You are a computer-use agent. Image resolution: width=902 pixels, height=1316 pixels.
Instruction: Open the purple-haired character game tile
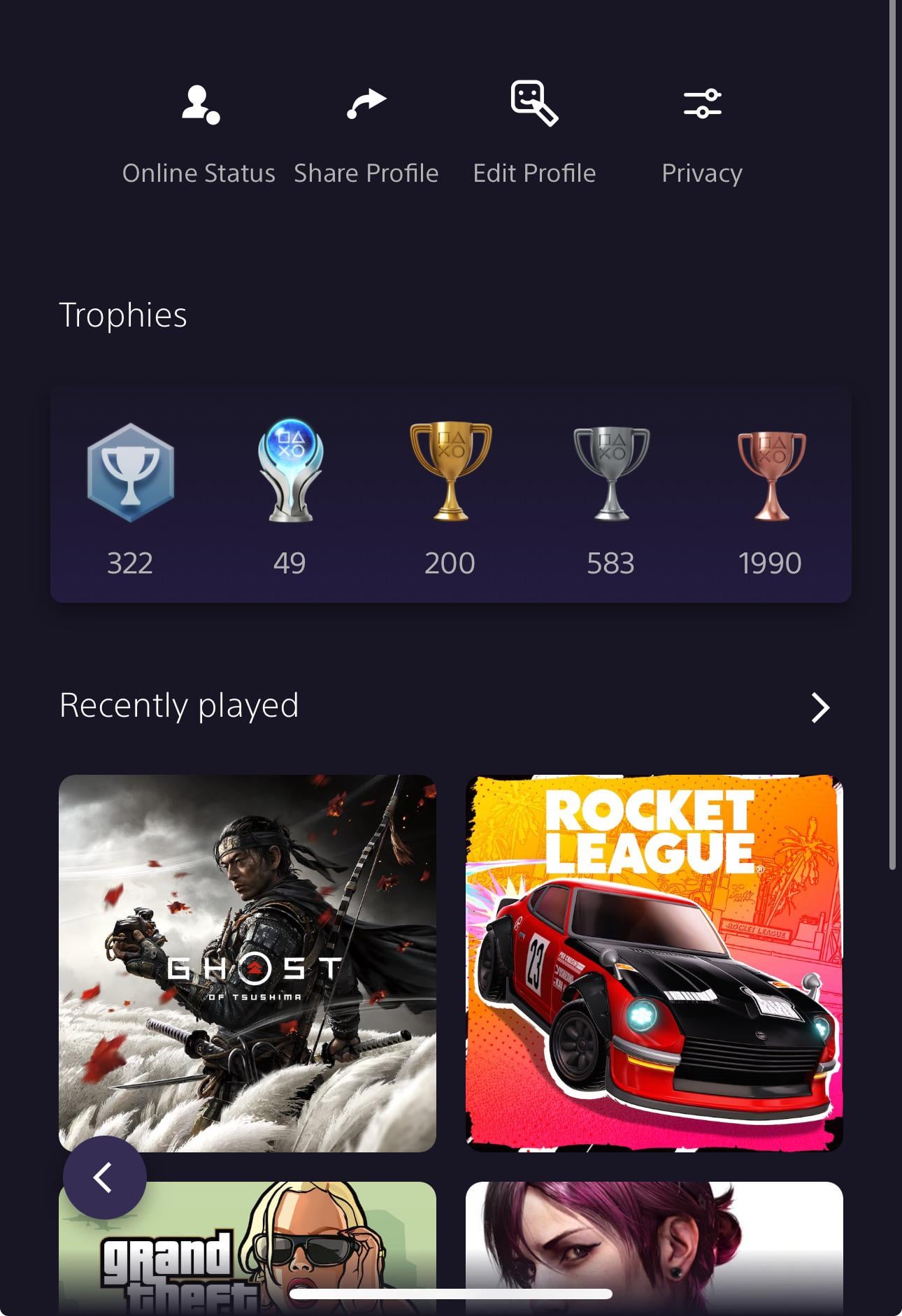pyautogui.click(x=654, y=1249)
